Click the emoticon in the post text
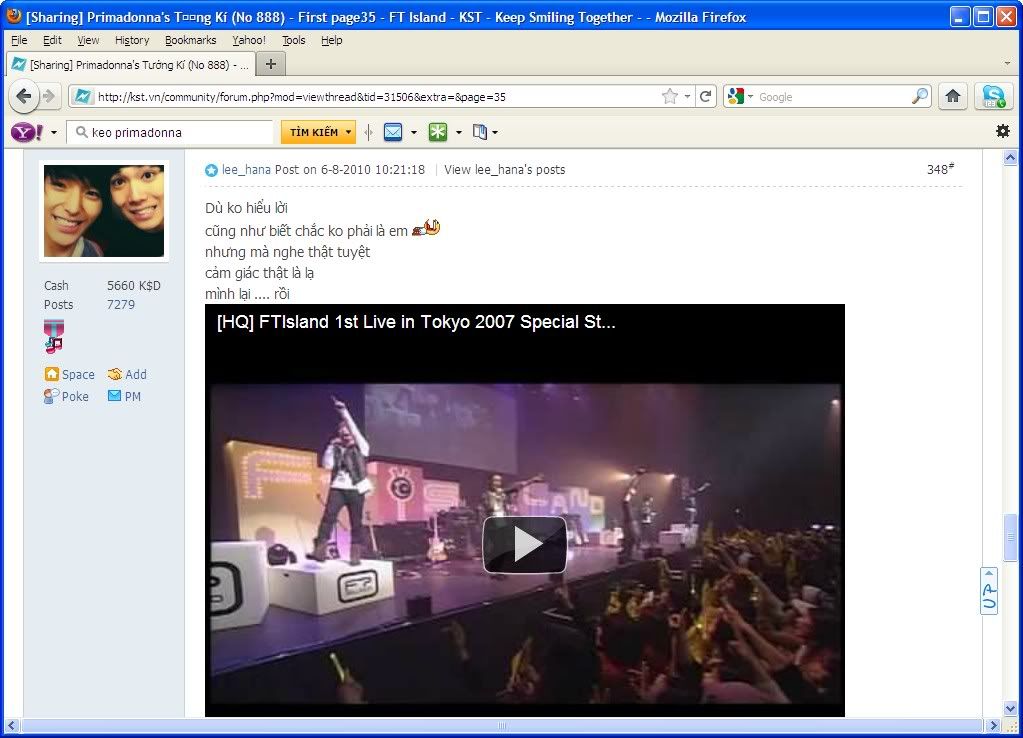This screenshot has height=738, width=1023. [426, 228]
